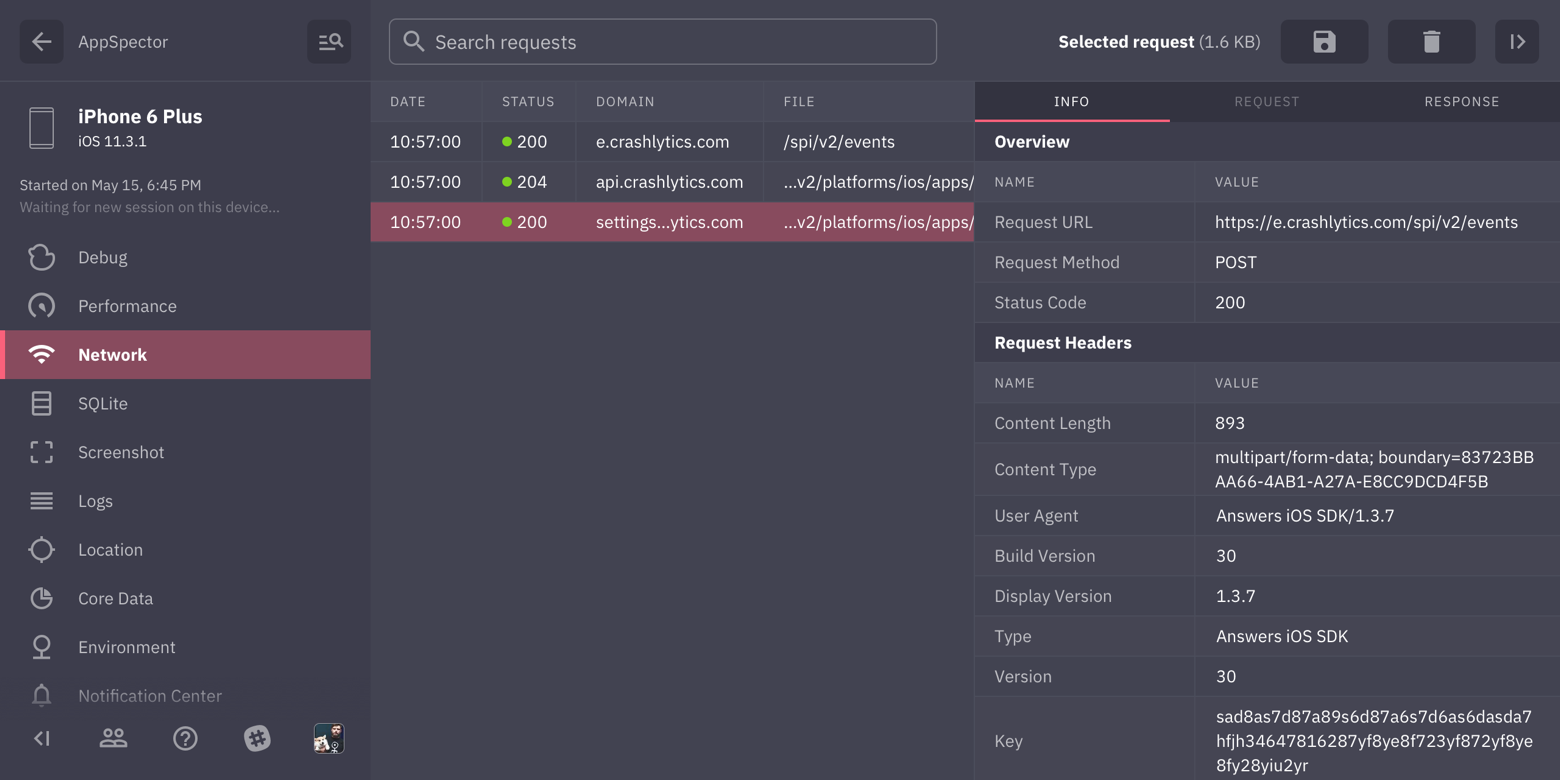Viewport: 1560px width, 780px height.
Task: Delete the selected request with trash icon
Action: pos(1431,42)
